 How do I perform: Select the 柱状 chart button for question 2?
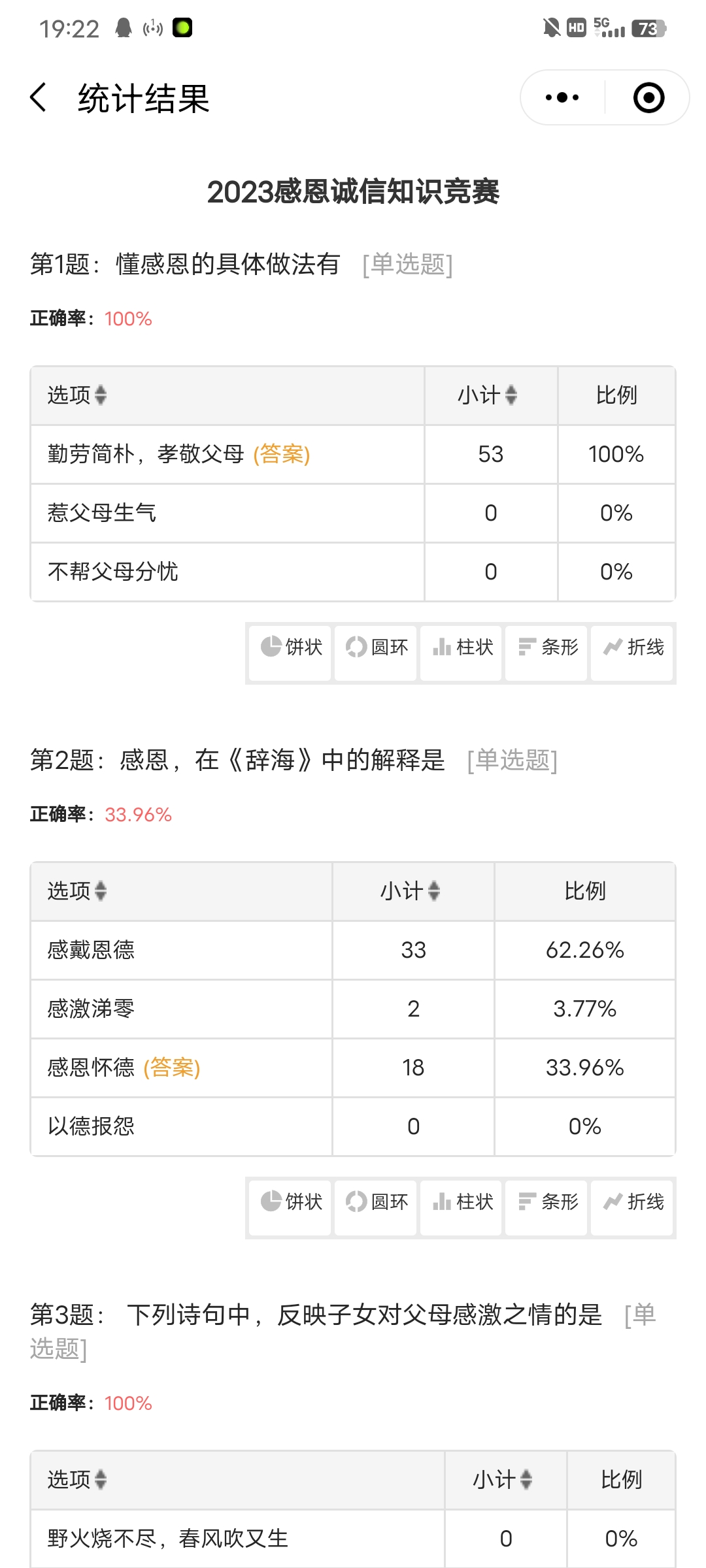point(462,1201)
